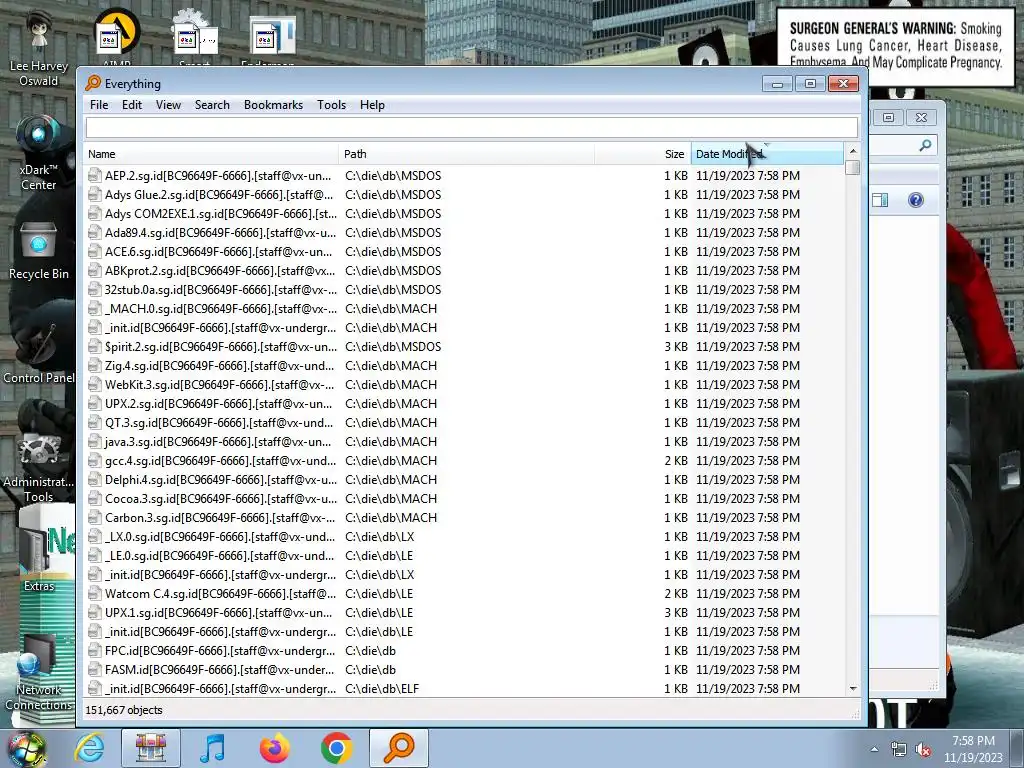Click the help icon in the background window
Viewport: 1024px width, 768px height.
click(916, 200)
